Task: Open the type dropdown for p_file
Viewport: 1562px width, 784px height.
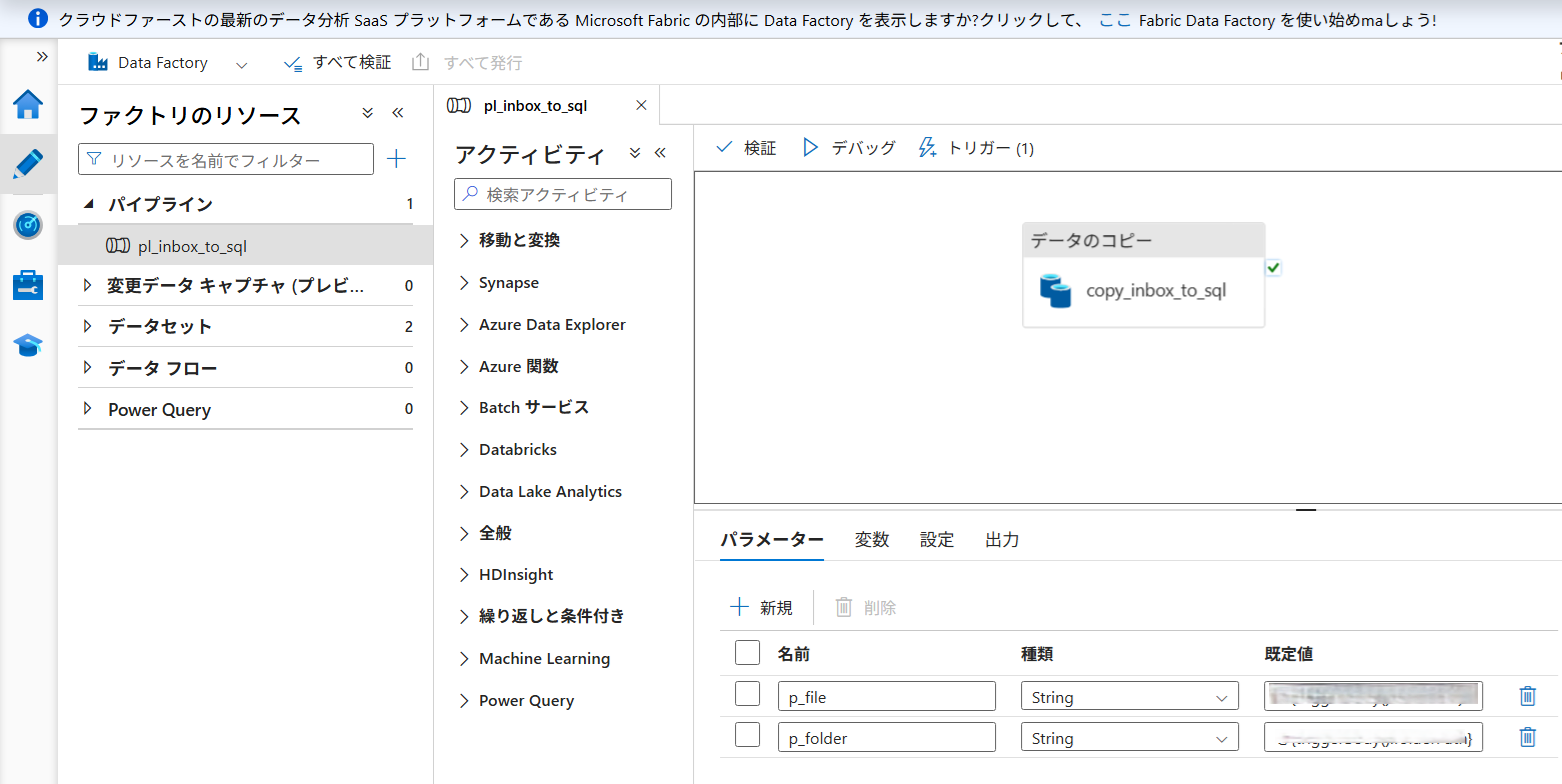Action: pos(1129,697)
